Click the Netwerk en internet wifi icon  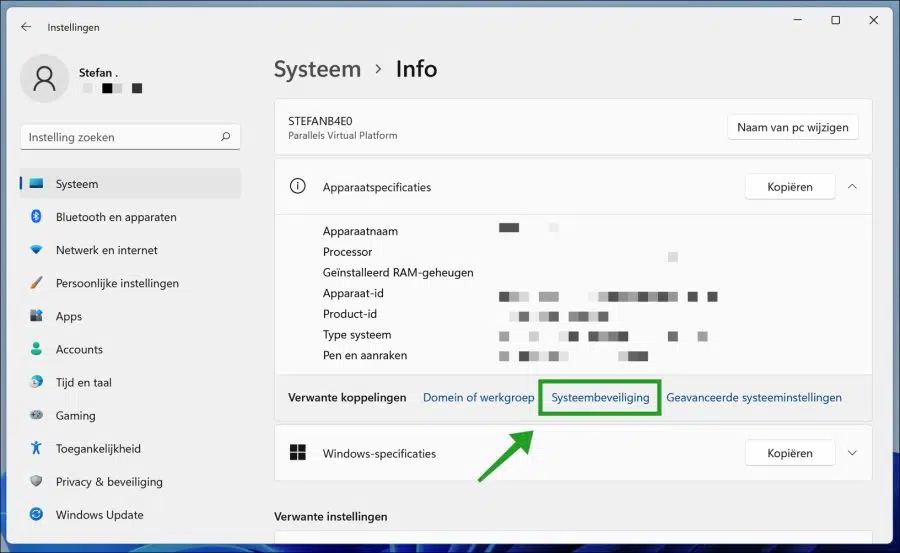point(36,250)
